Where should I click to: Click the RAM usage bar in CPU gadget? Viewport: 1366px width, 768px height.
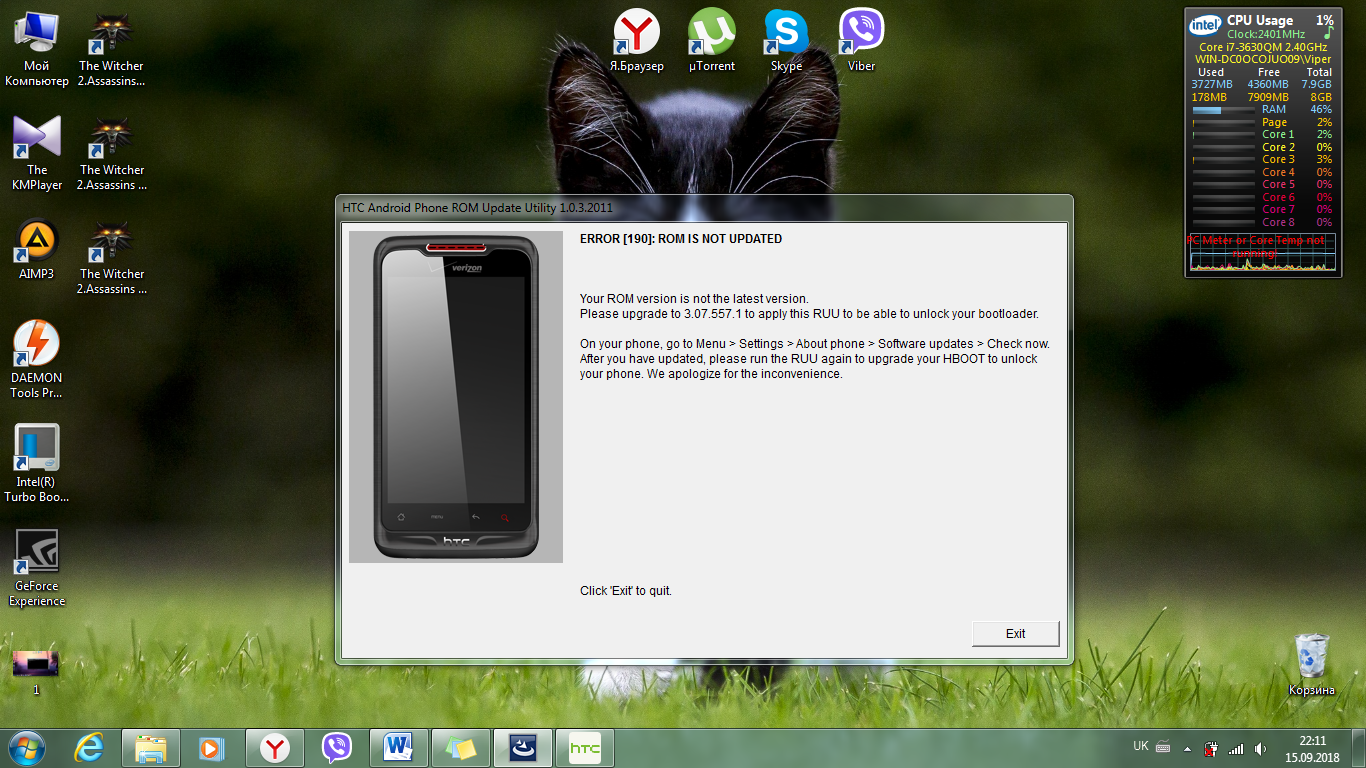[x=1224, y=110]
